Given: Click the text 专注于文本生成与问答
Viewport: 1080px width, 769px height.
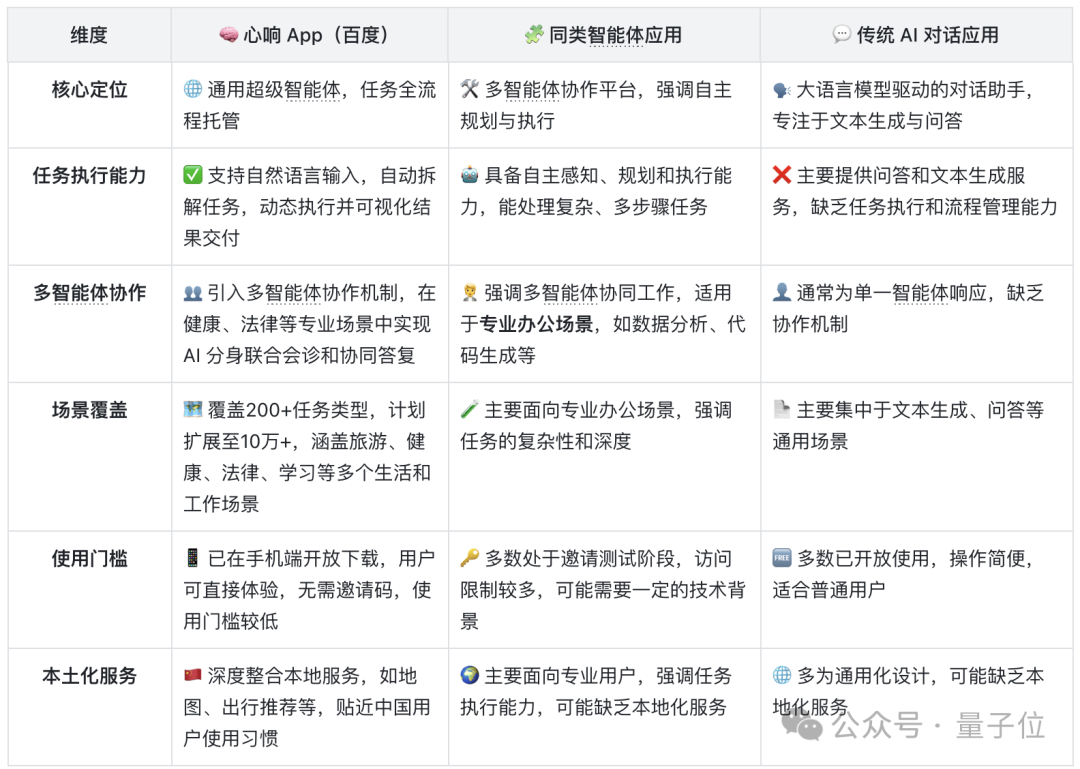Looking at the screenshot, I should pyautogui.click(x=867, y=121).
